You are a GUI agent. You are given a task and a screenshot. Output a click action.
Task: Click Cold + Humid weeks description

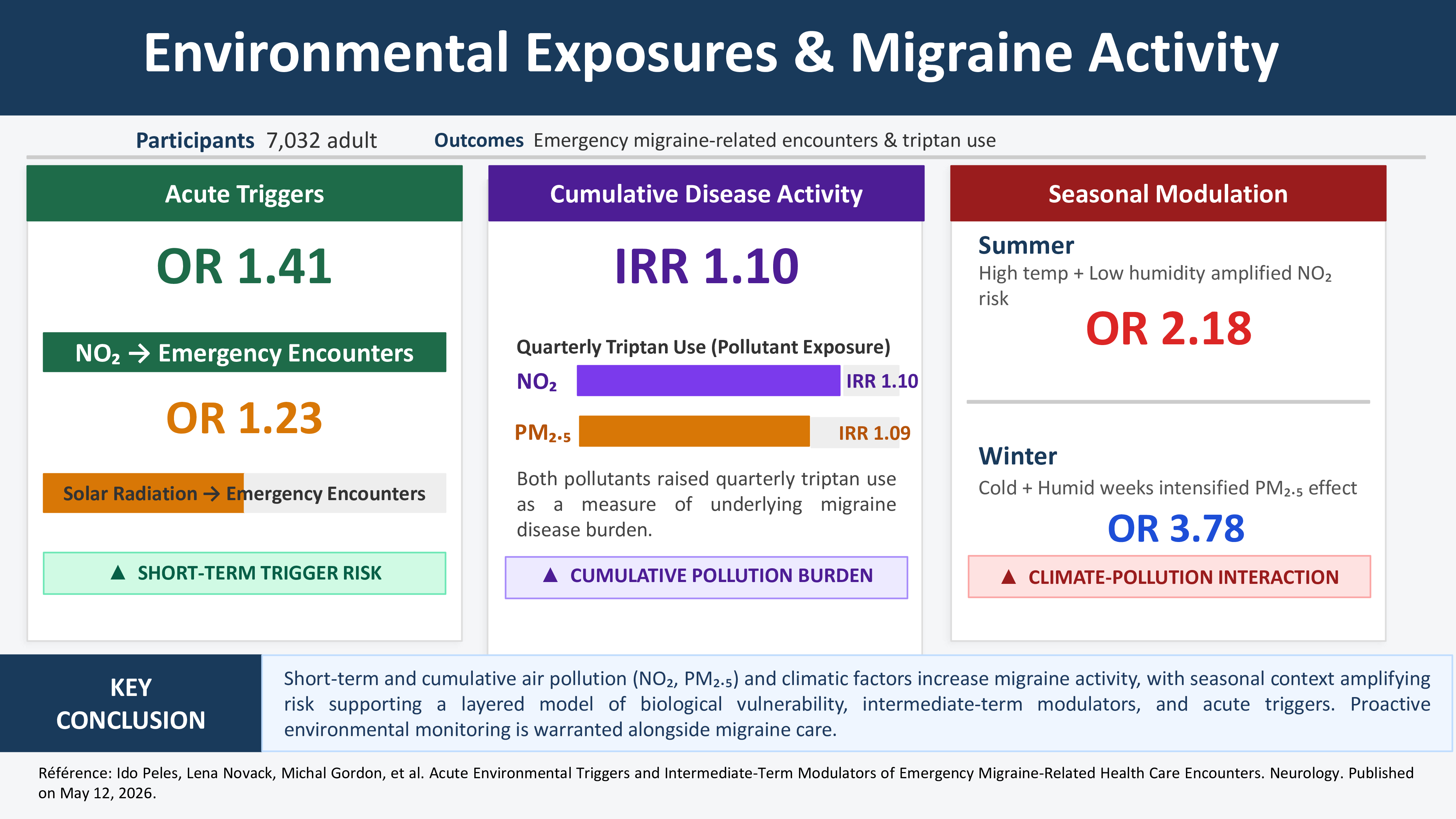pos(1167,488)
